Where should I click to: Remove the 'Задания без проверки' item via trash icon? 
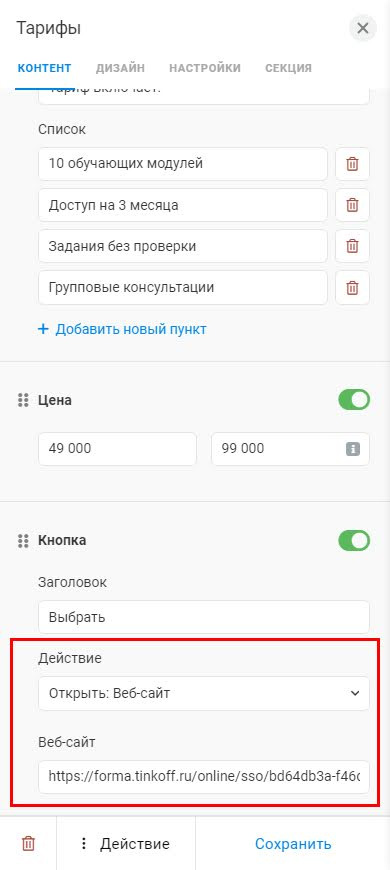pos(352,246)
